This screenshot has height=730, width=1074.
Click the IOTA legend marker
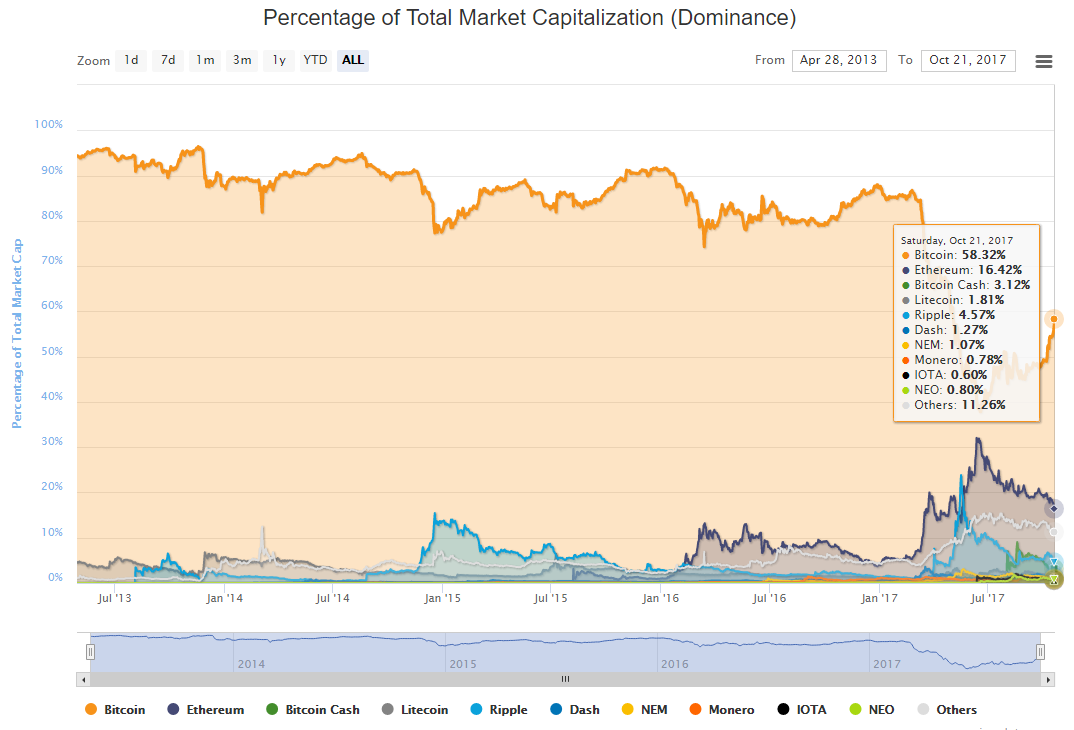pyautogui.click(x=783, y=710)
